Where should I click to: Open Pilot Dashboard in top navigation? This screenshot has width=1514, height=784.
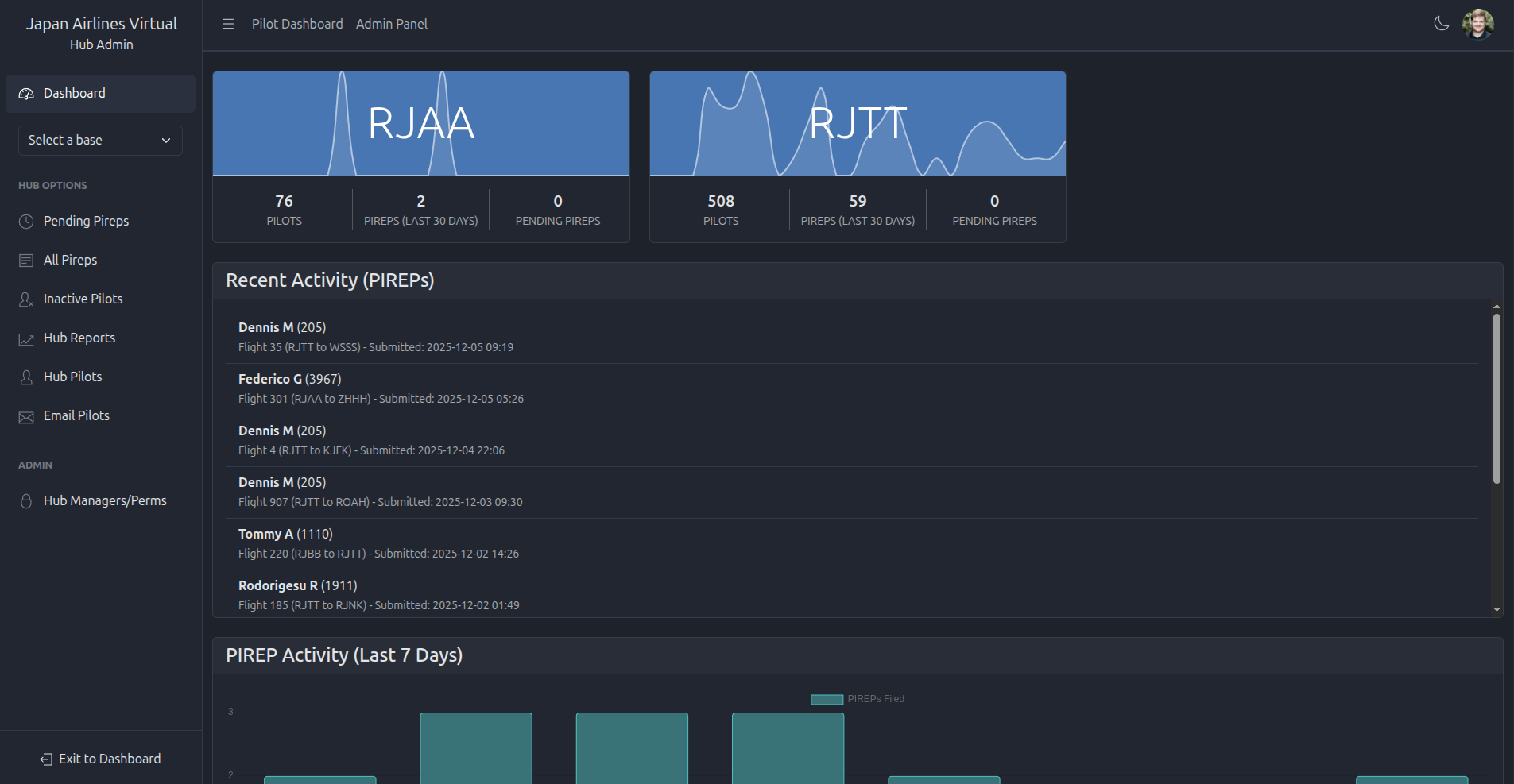point(297,24)
